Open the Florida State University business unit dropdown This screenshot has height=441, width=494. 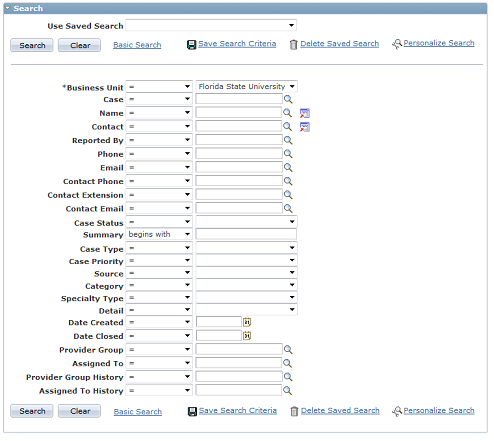pos(246,87)
